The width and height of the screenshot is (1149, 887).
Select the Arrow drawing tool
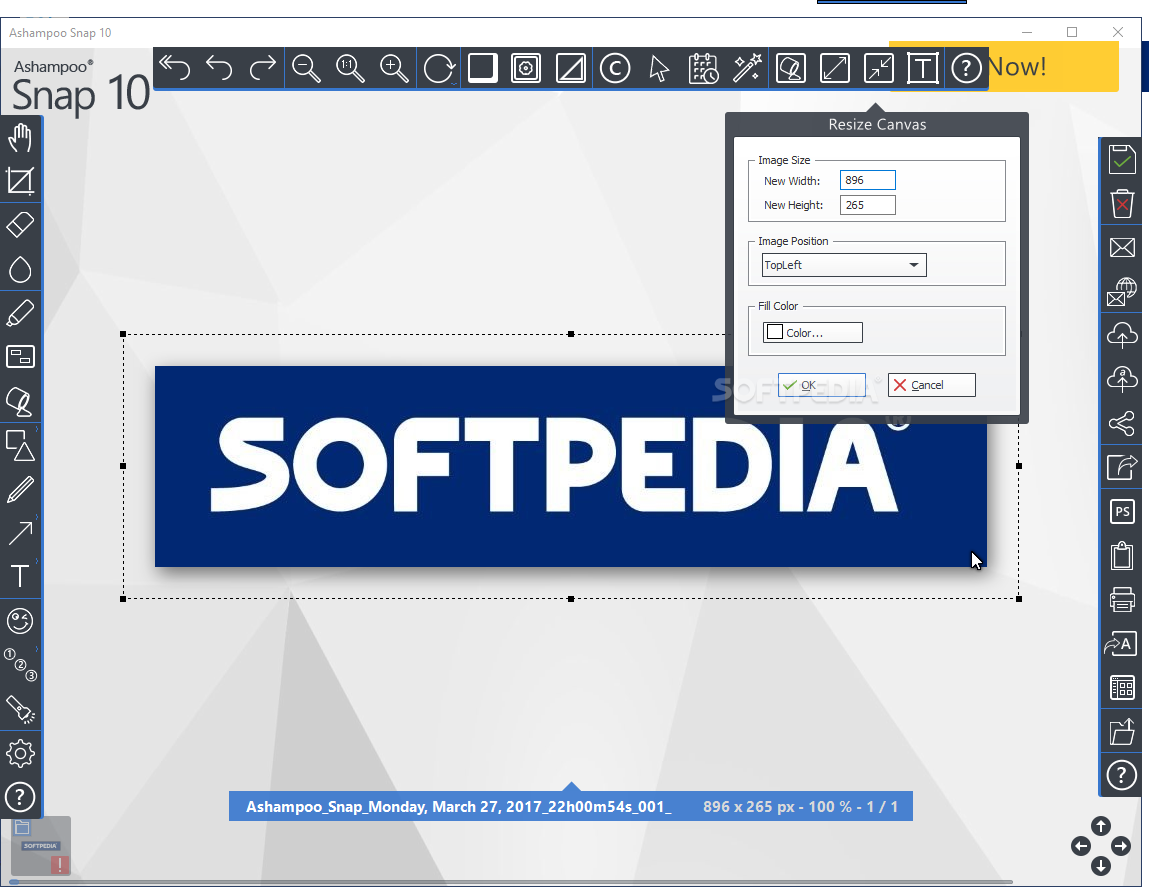(x=20, y=533)
